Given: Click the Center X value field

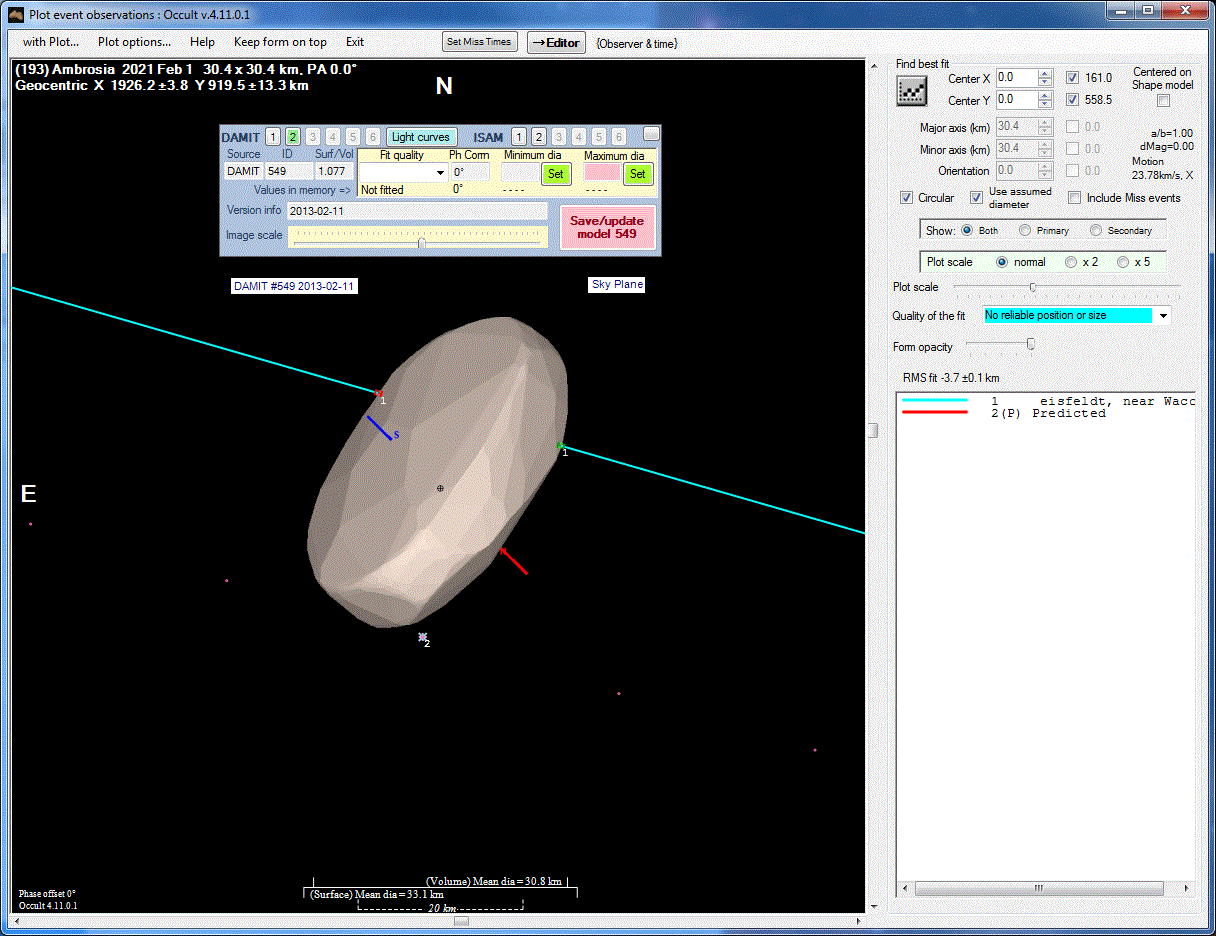Looking at the screenshot, I should tap(1017, 78).
